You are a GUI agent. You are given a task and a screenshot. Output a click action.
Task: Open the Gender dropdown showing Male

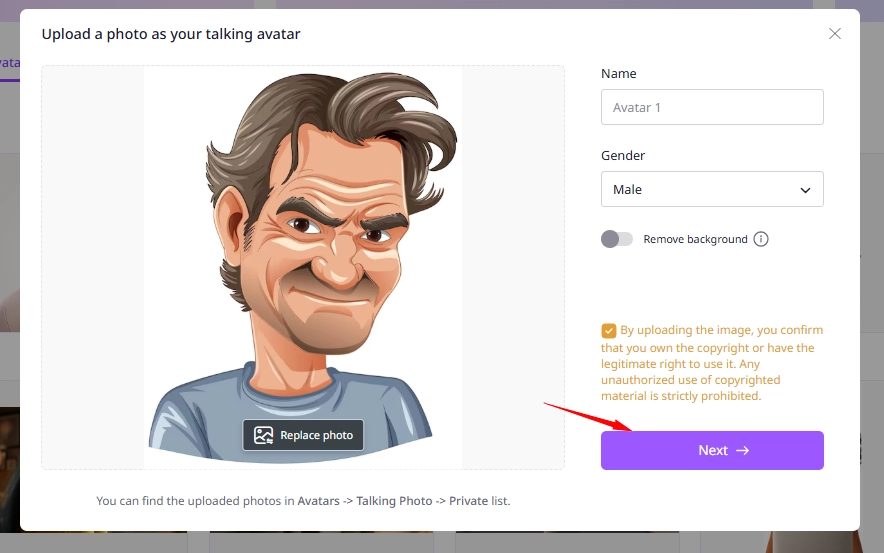coord(711,189)
